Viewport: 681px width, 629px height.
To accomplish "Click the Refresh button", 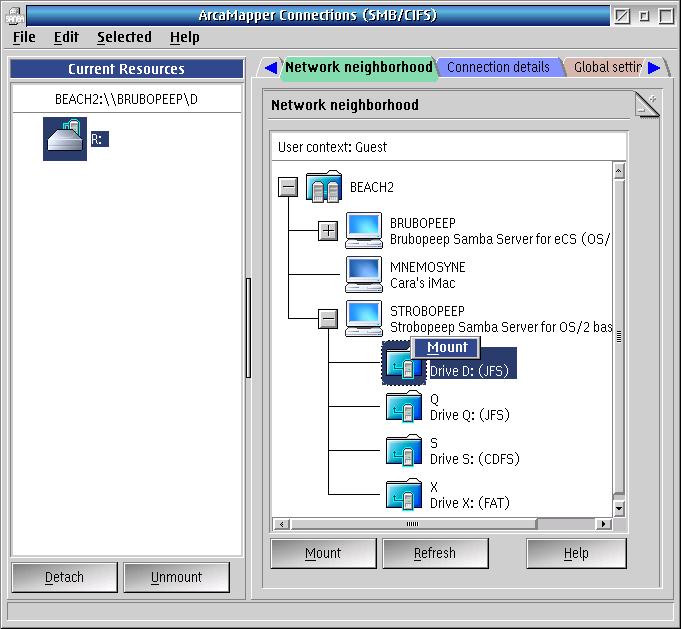I will click(435, 553).
